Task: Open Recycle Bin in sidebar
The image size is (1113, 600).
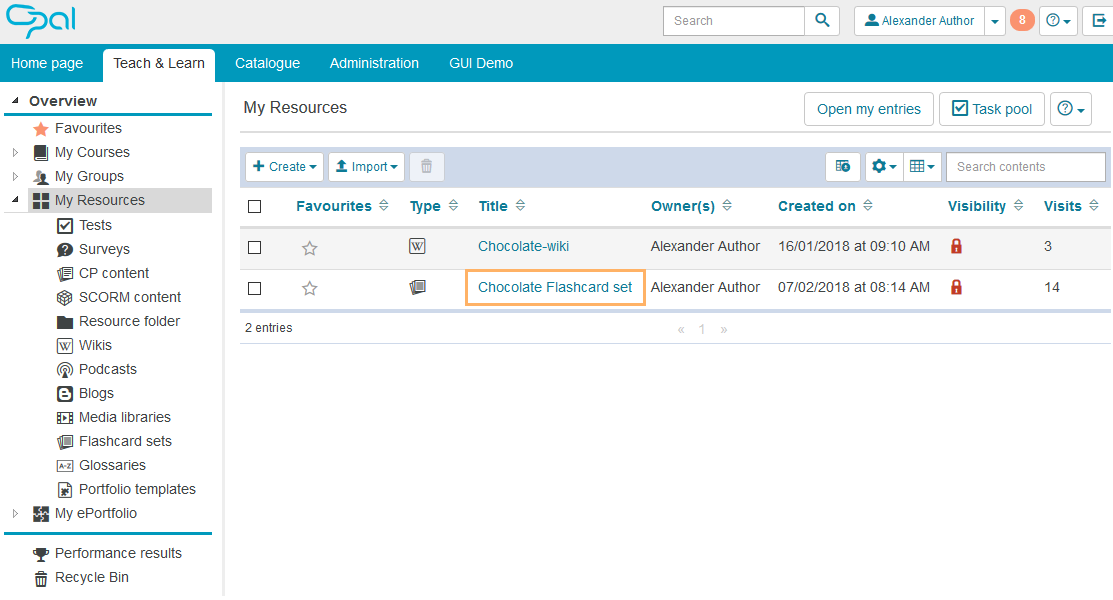Action: [x=91, y=577]
